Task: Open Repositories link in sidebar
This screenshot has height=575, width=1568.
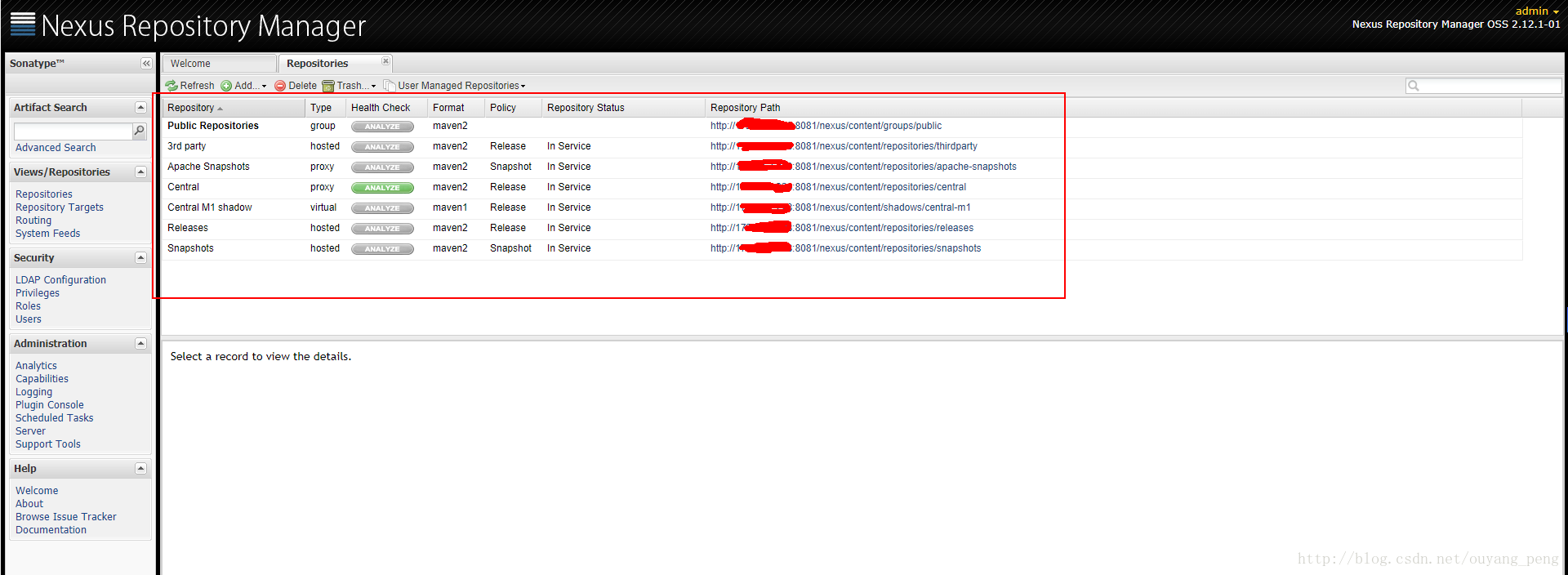Action: 44,194
